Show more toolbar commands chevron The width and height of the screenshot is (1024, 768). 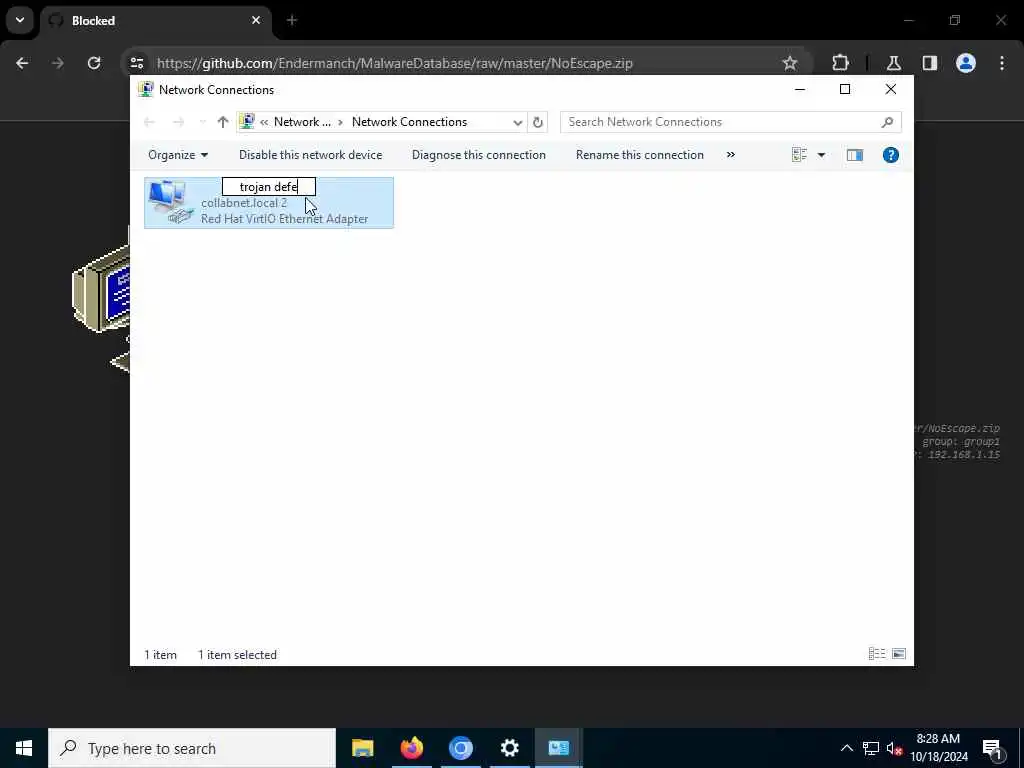click(731, 155)
